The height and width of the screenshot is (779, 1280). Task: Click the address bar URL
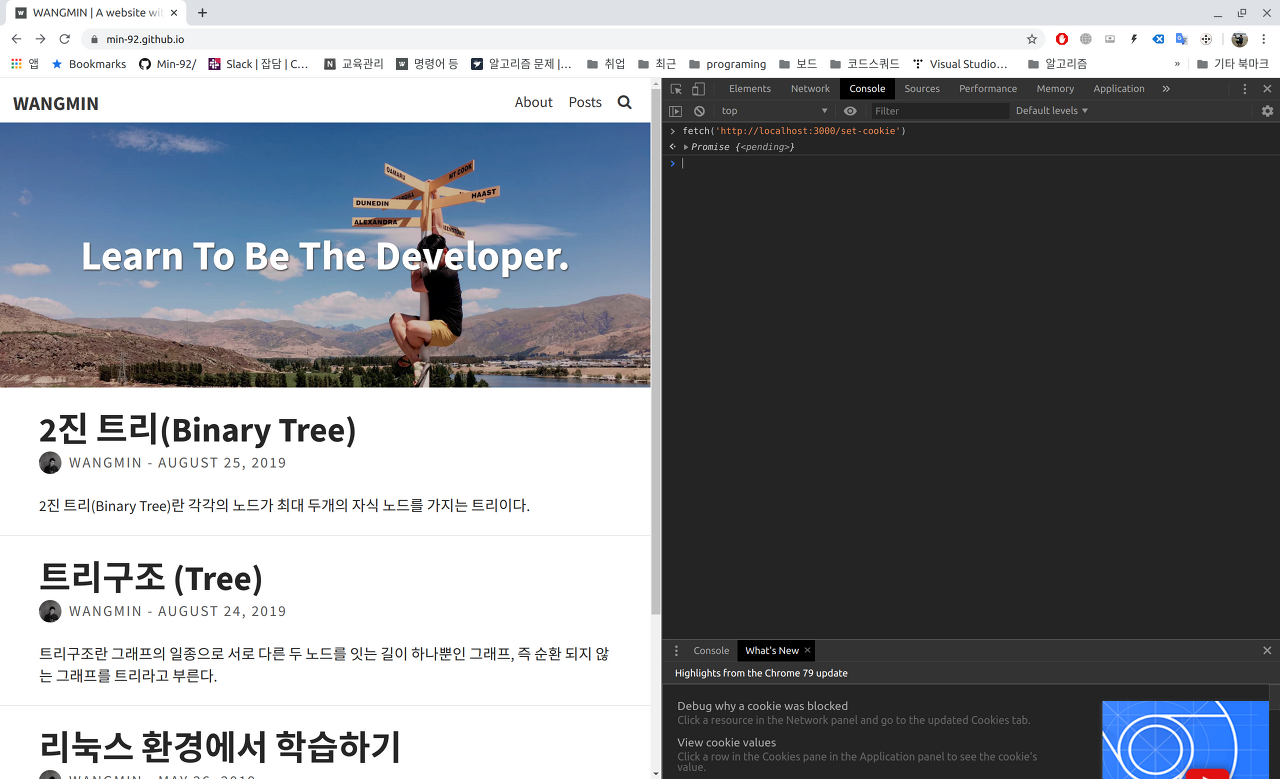(145, 39)
